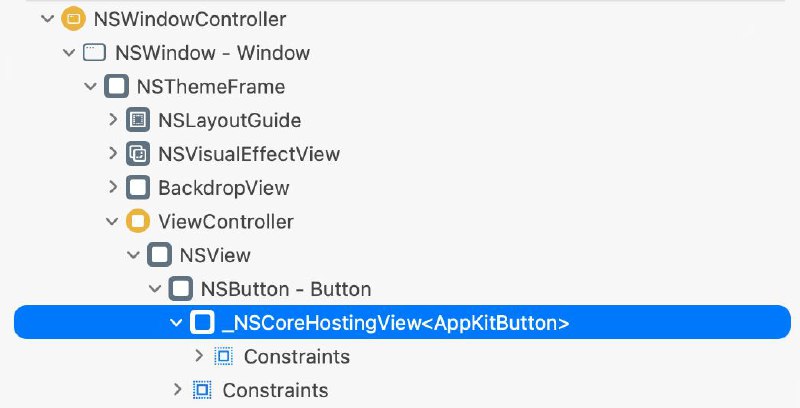This screenshot has width=800, height=408.
Task: Click the NSButton view icon
Action: pos(181,289)
